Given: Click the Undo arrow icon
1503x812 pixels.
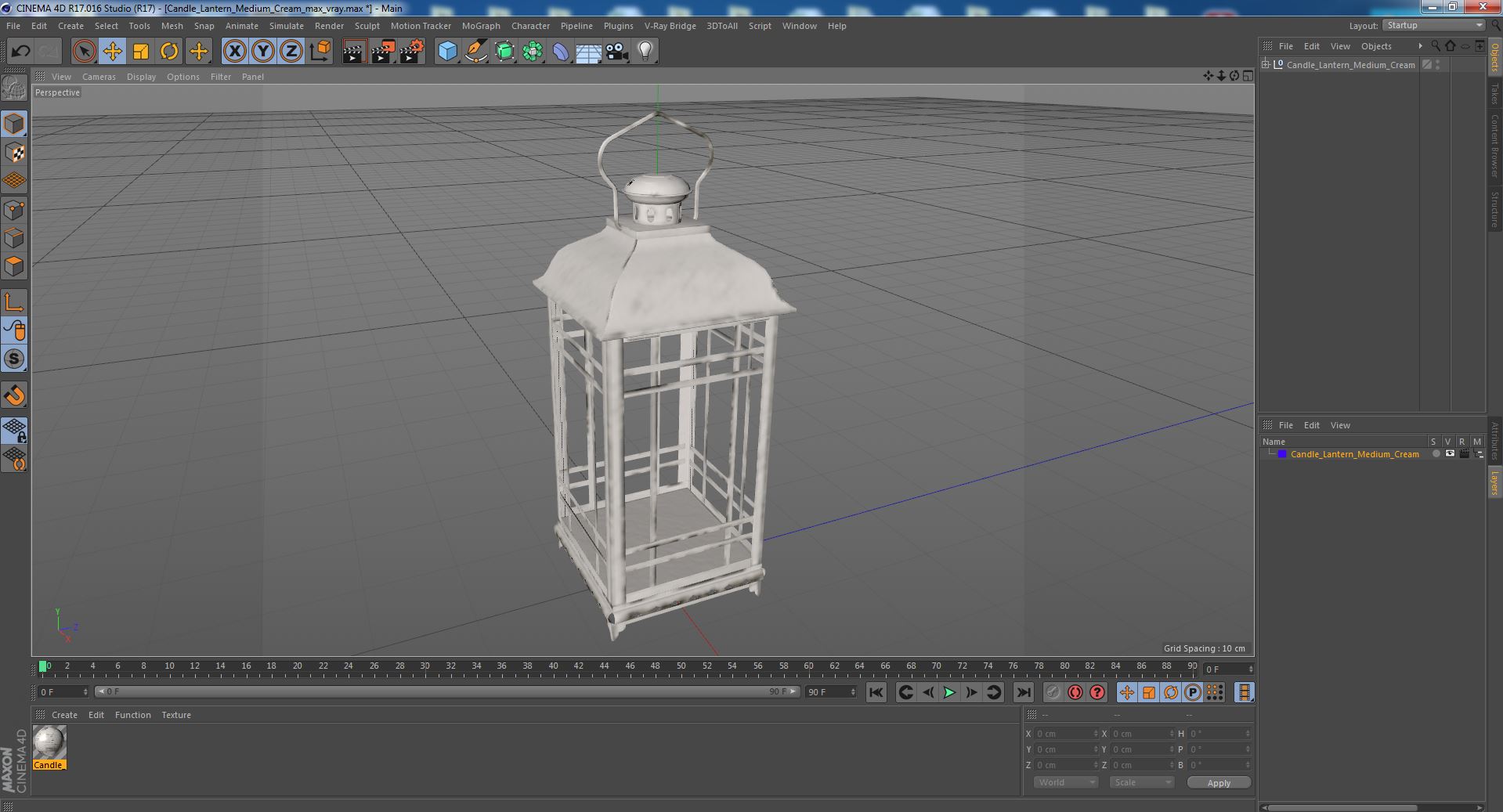Looking at the screenshot, I should 20,52.
